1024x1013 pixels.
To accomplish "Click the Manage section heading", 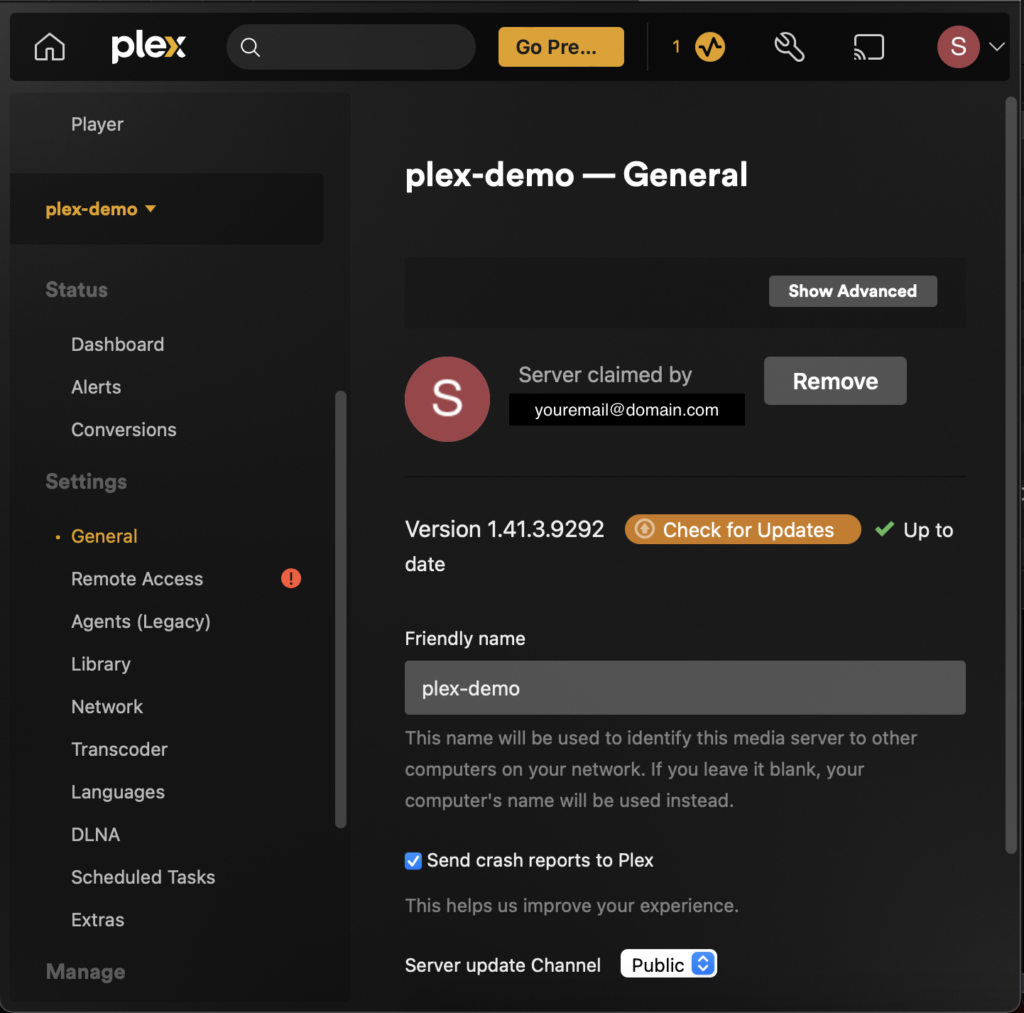I will [x=86, y=972].
